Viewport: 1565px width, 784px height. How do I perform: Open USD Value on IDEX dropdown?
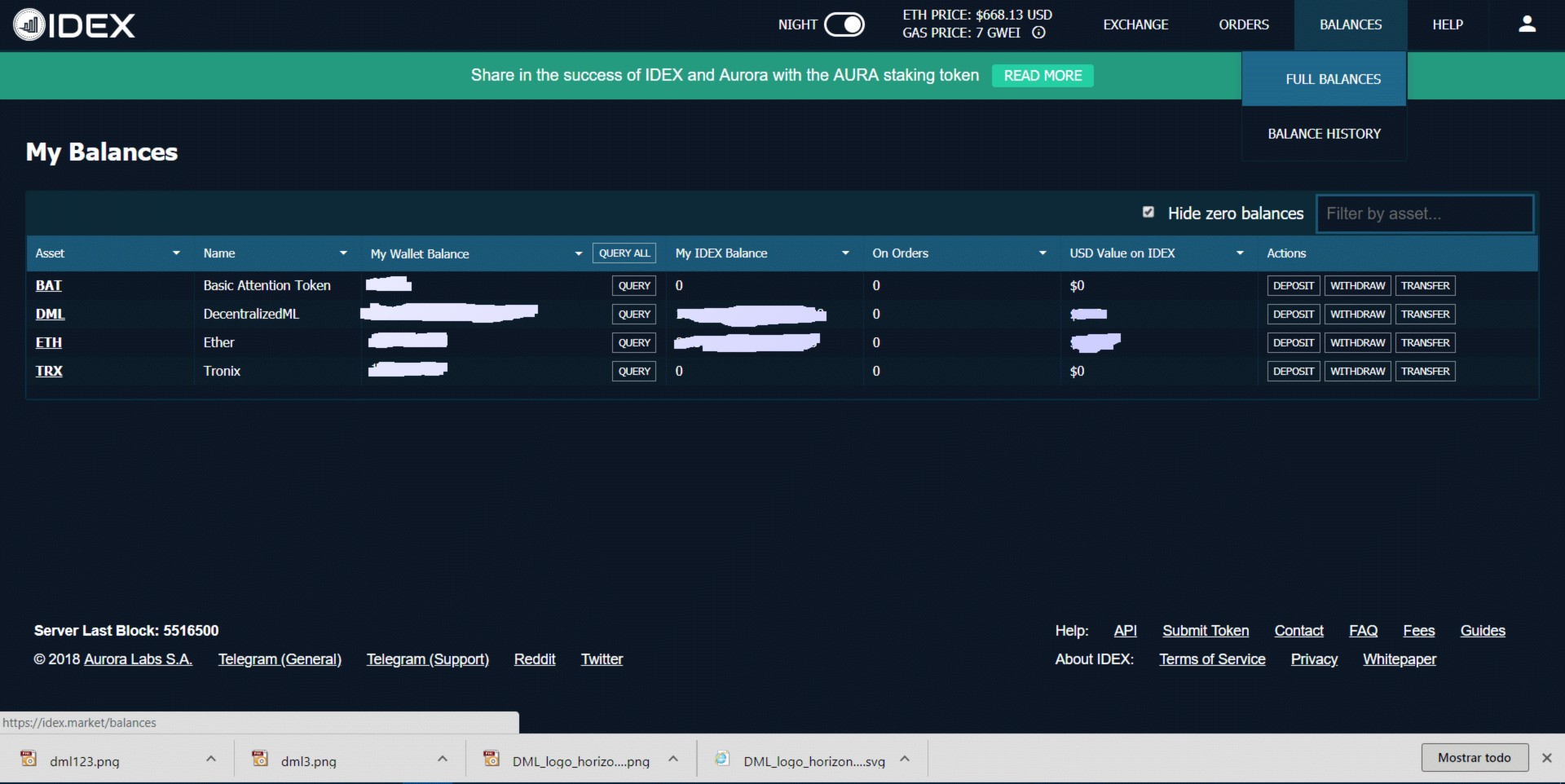(x=1240, y=253)
